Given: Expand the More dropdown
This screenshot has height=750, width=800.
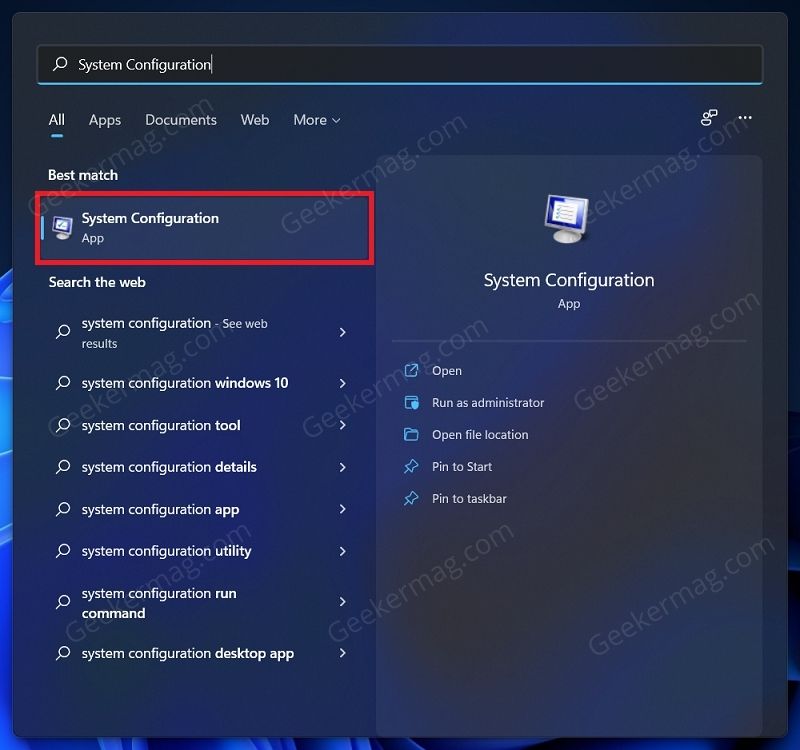Looking at the screenshot, I should (x=317, y=120).
